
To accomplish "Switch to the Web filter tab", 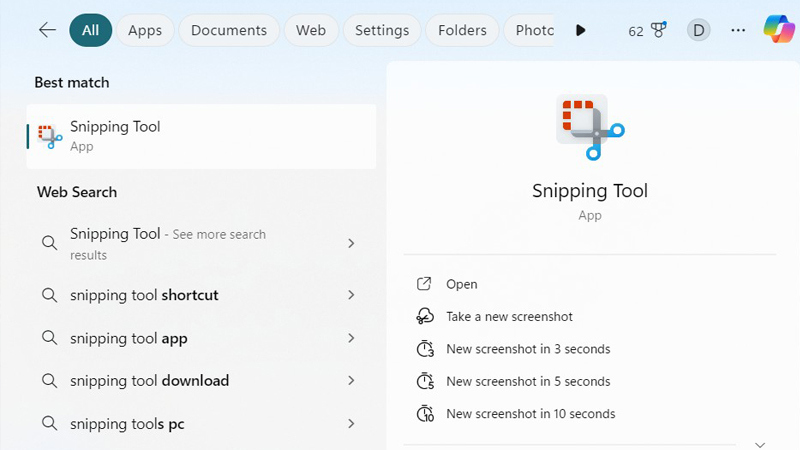I will [x=311, y=30].
